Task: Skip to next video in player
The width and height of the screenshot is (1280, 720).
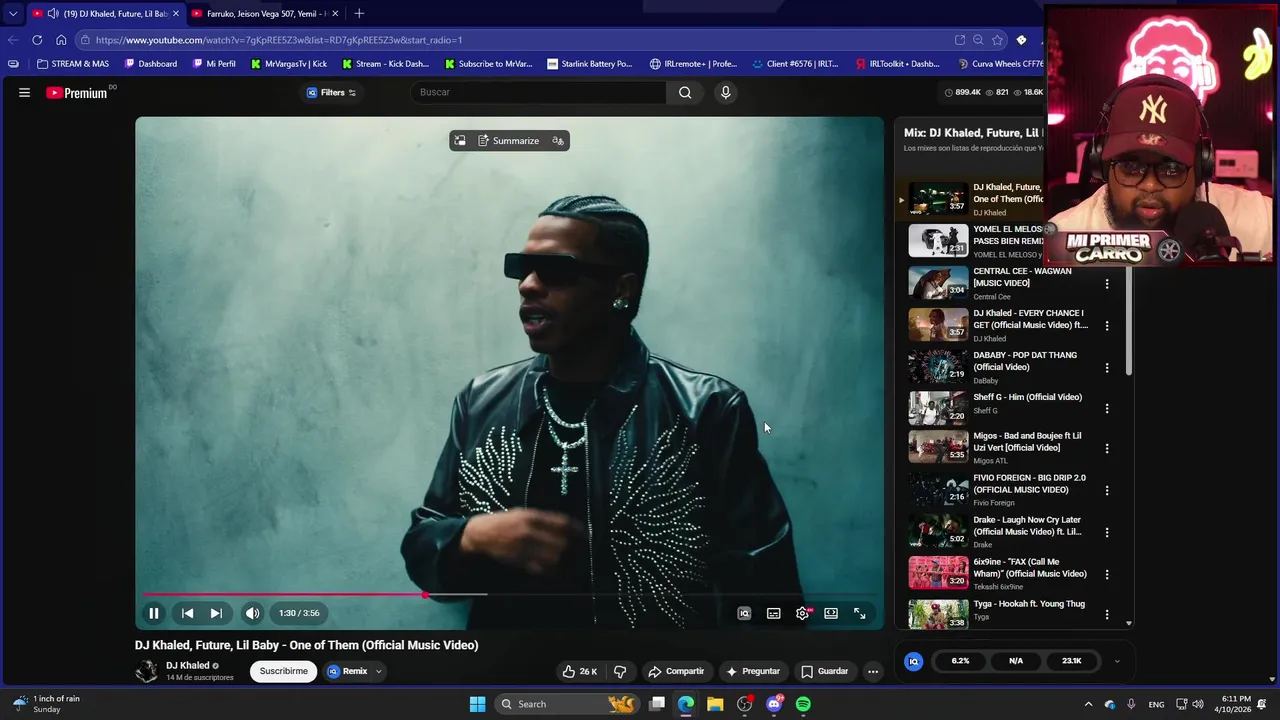Action: pos(216,613)
